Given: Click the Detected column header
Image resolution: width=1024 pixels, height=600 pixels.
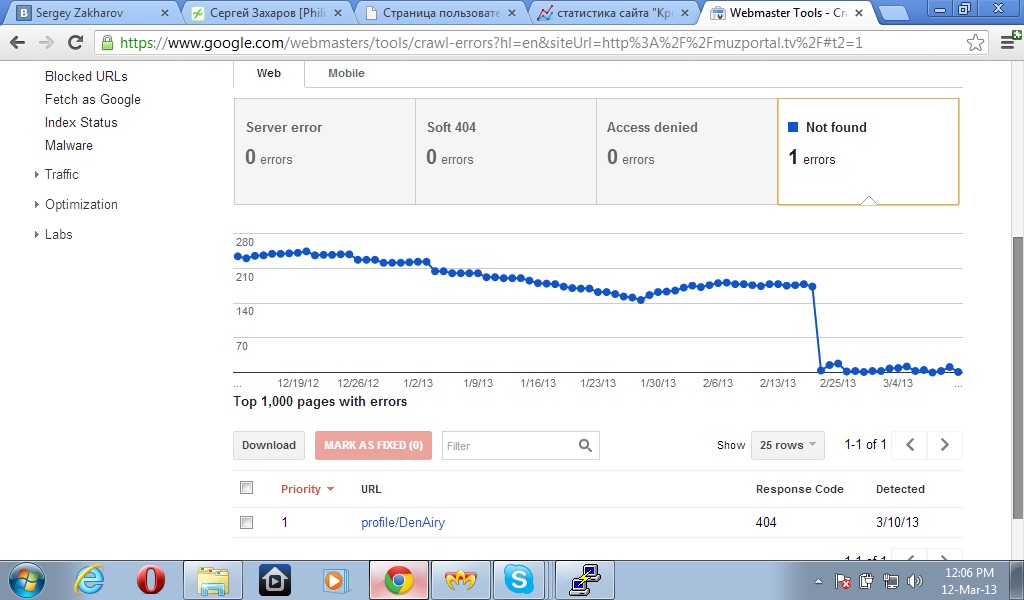Looking at the screenshot, I should [900, 489].
